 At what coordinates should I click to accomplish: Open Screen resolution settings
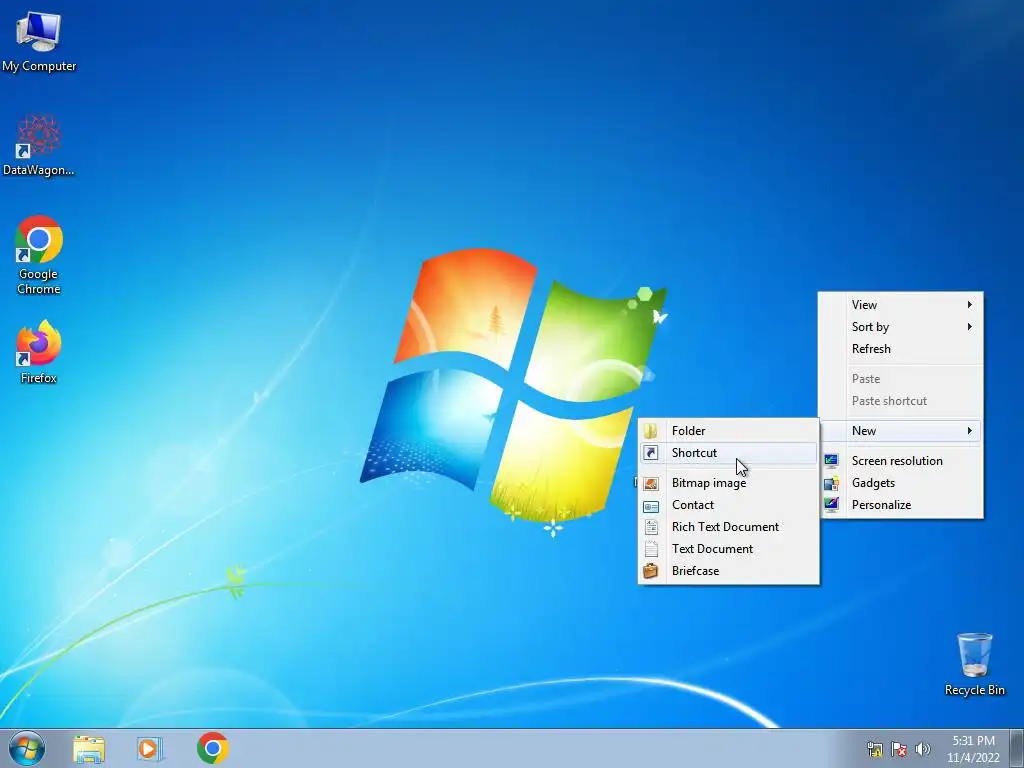(901, 460)
